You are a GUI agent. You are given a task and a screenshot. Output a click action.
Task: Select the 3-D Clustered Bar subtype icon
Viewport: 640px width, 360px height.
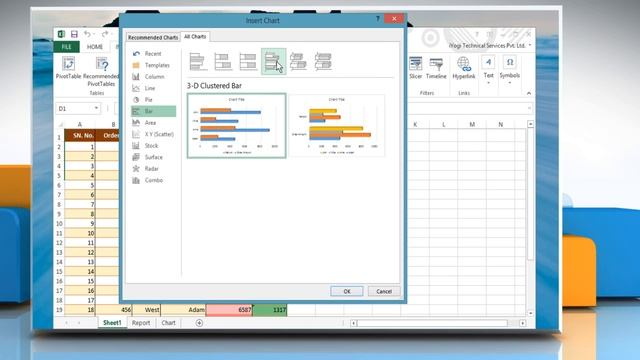[273, 61]
